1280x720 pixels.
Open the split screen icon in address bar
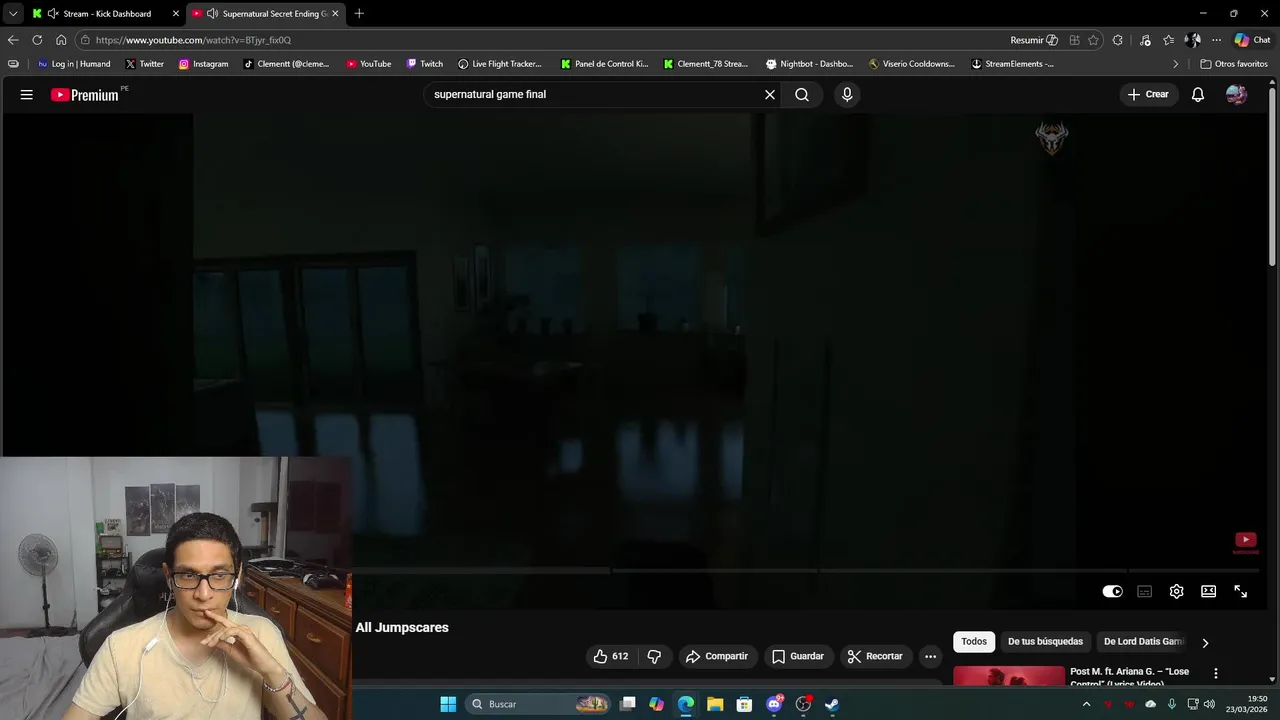[1074, 40]
